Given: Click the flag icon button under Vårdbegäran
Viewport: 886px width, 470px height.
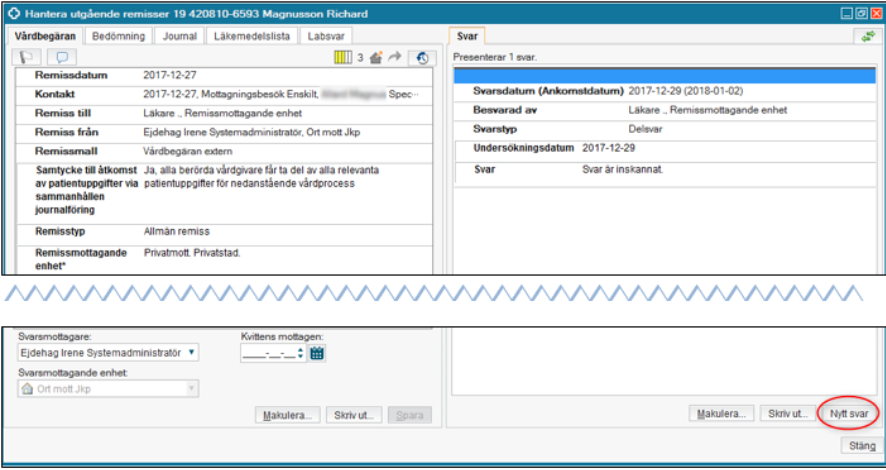Looking at the screenshot, I should 28,58.
